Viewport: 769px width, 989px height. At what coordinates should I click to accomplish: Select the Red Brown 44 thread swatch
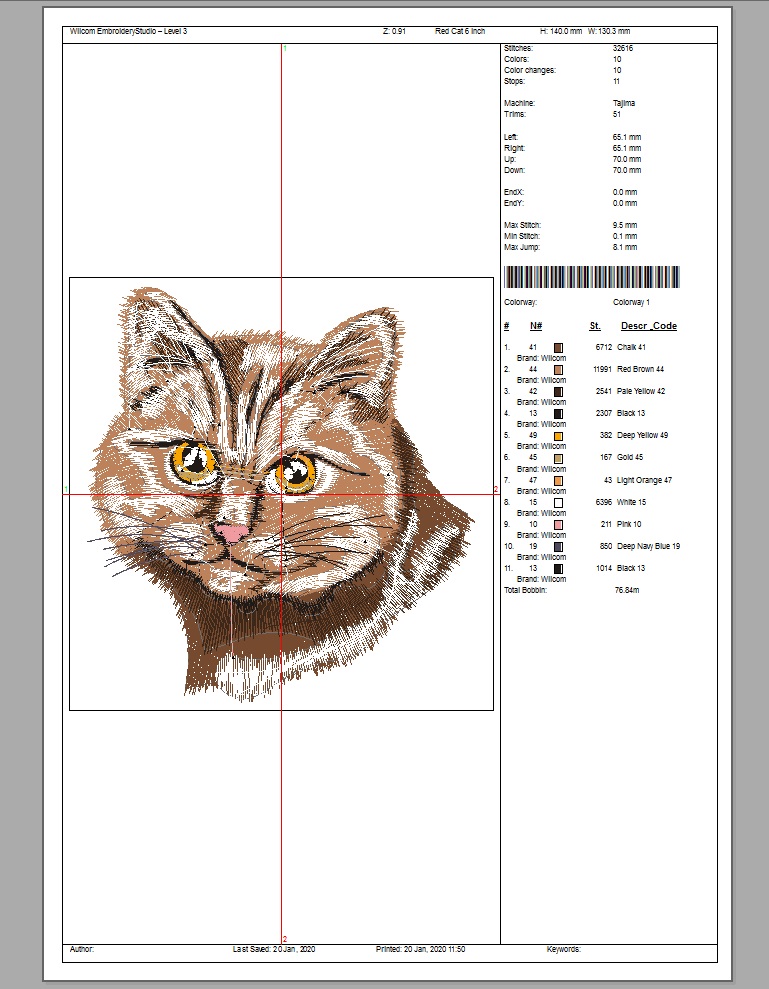tap(558, 369)
